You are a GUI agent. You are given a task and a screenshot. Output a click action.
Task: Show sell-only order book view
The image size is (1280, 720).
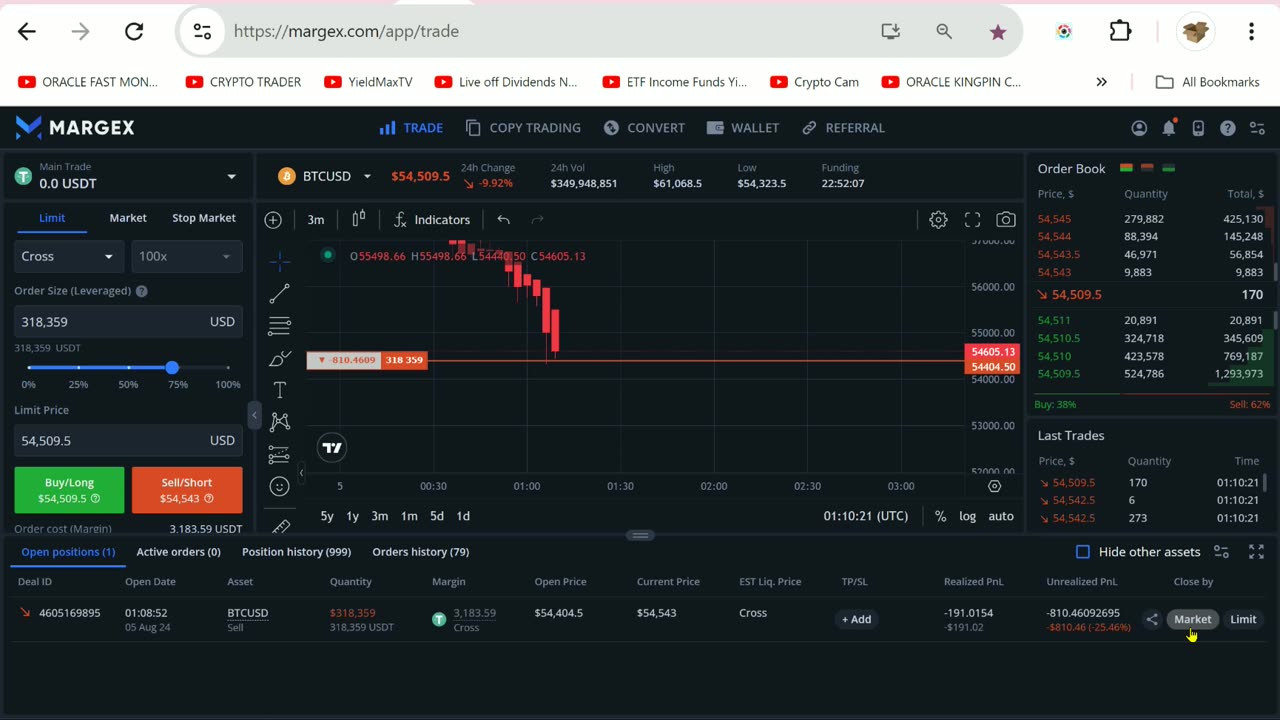[1147, 168]
